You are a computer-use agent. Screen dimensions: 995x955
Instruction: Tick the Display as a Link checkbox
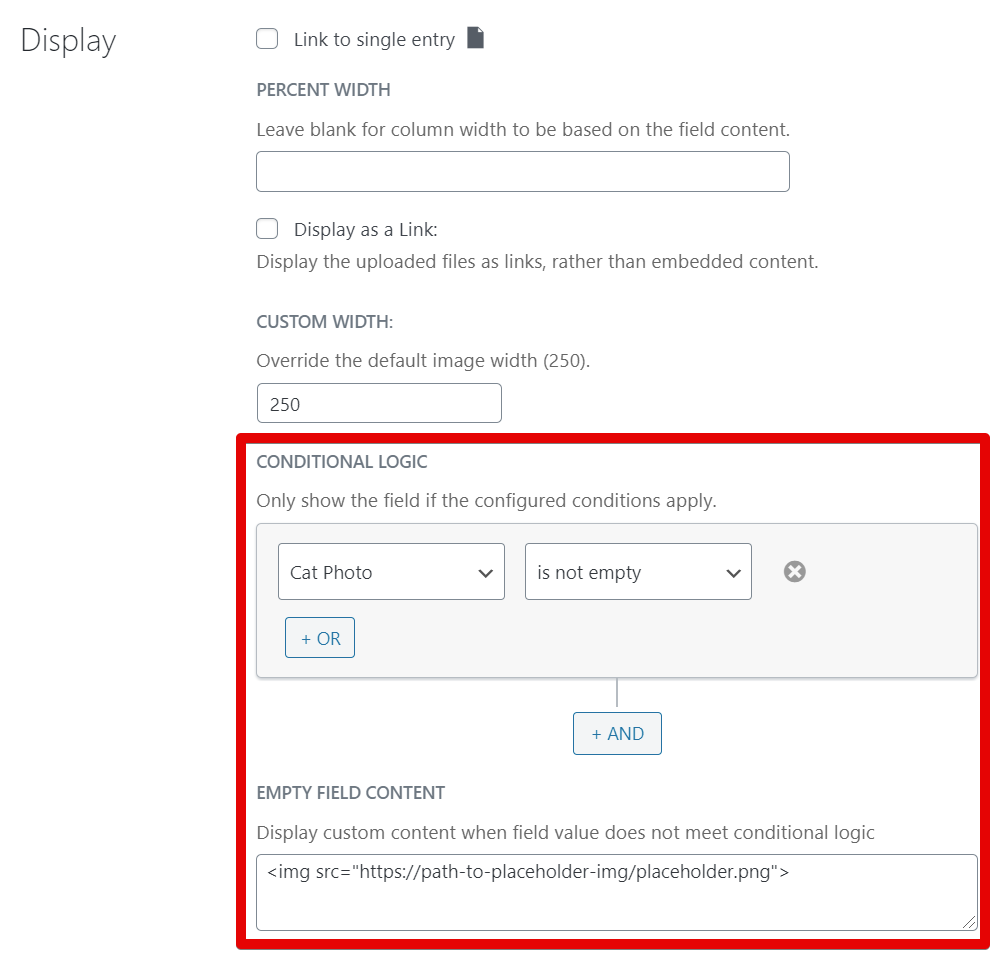tap(267, 229)
